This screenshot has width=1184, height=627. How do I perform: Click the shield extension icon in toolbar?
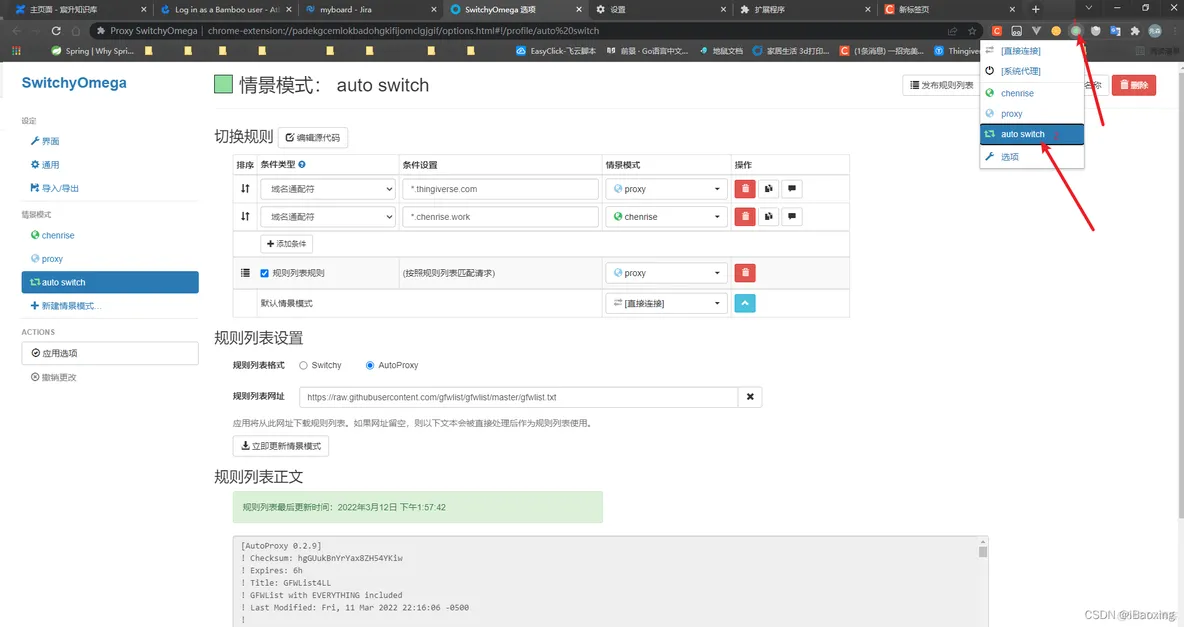[1095, 31]
